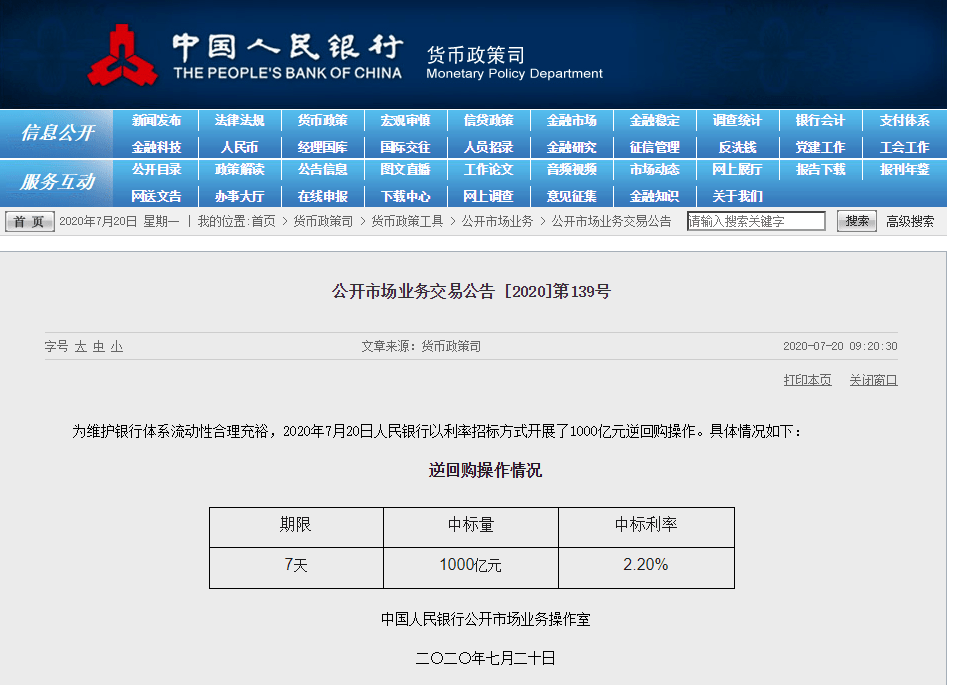Navigate to 货币政策司 in the breadcrumb
This screenshot has width=964, height=685.
323,222
